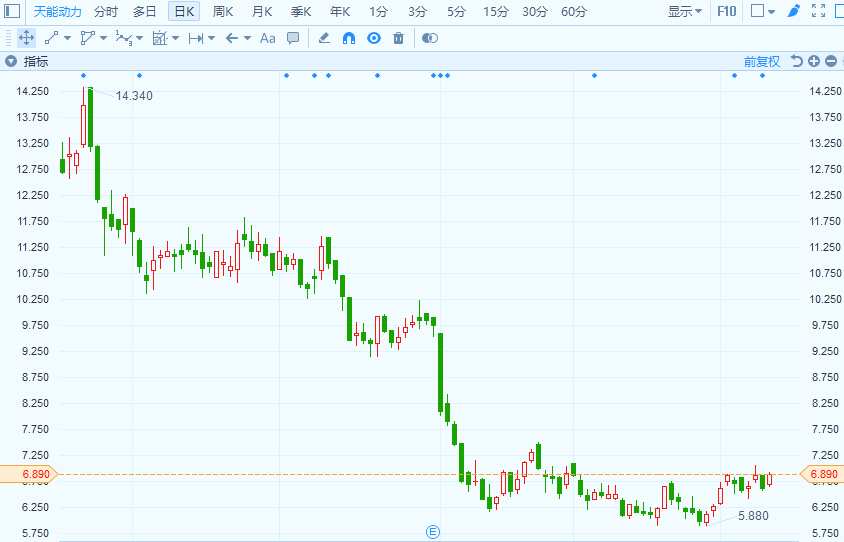This screenshot has height=542, width=844.
Task: Select the range interval tool
Action: click(196, 38)
